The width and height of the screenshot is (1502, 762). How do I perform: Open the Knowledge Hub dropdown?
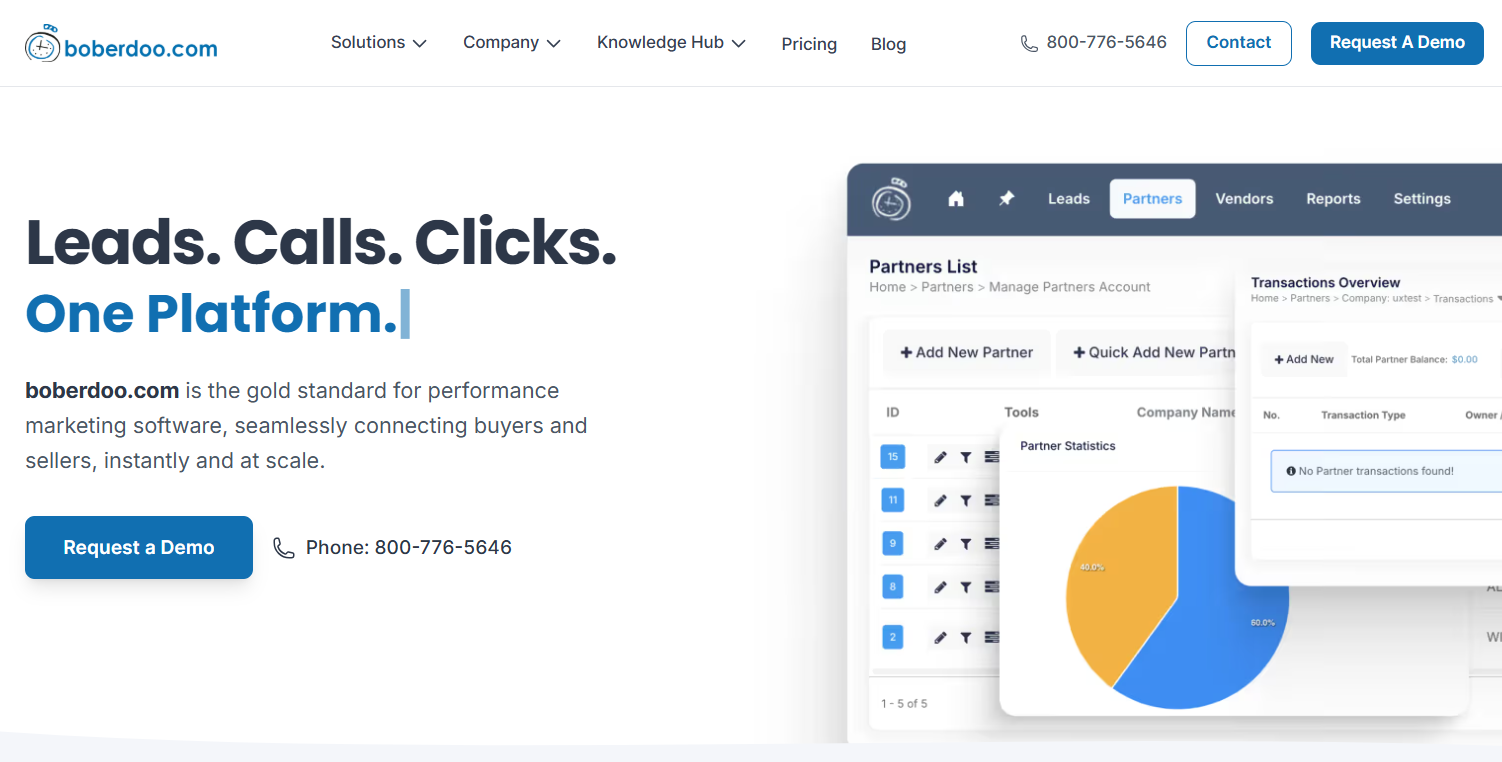[x=671, y=43]
